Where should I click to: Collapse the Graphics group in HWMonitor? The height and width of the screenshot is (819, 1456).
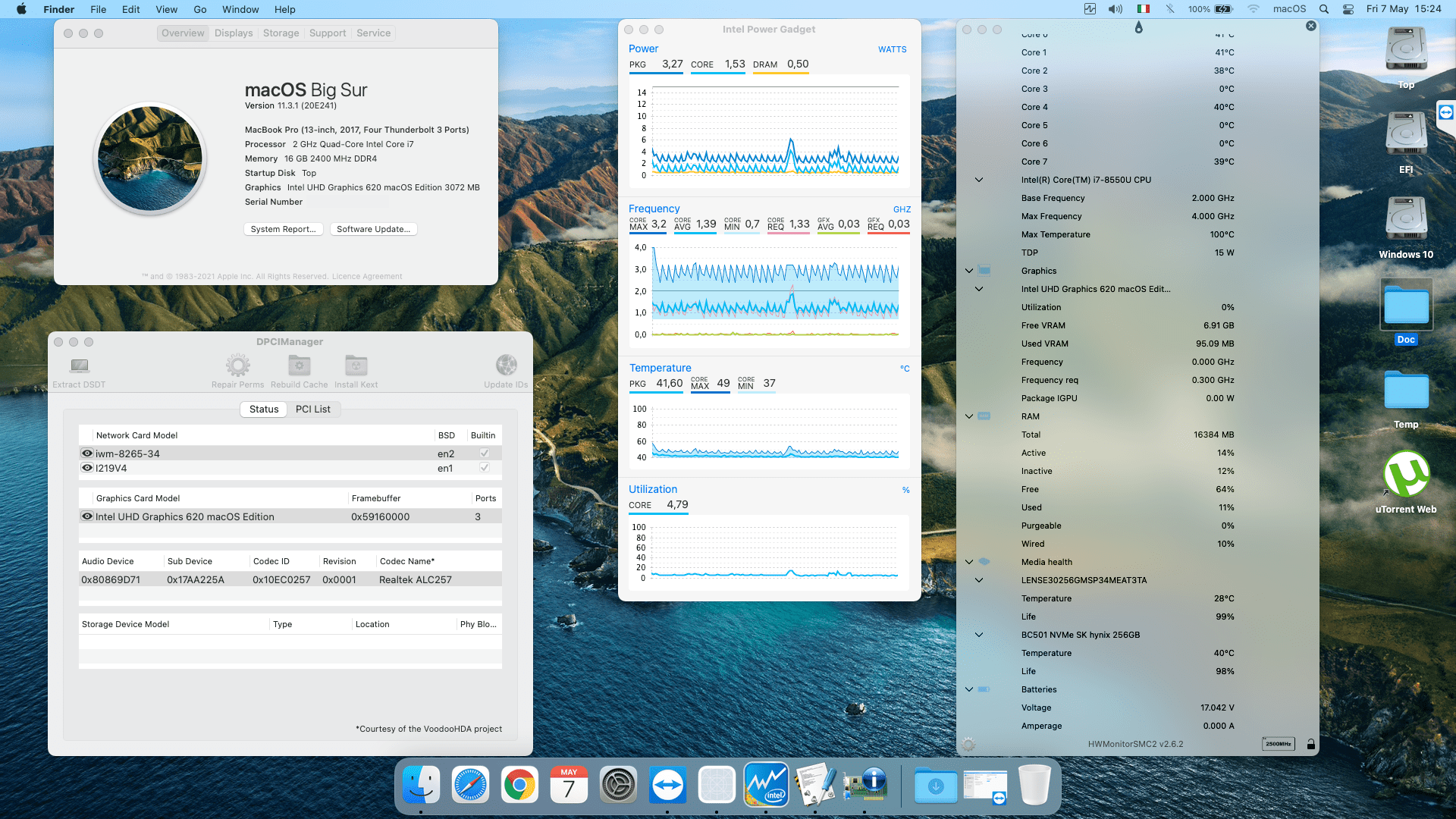(969, 271)
